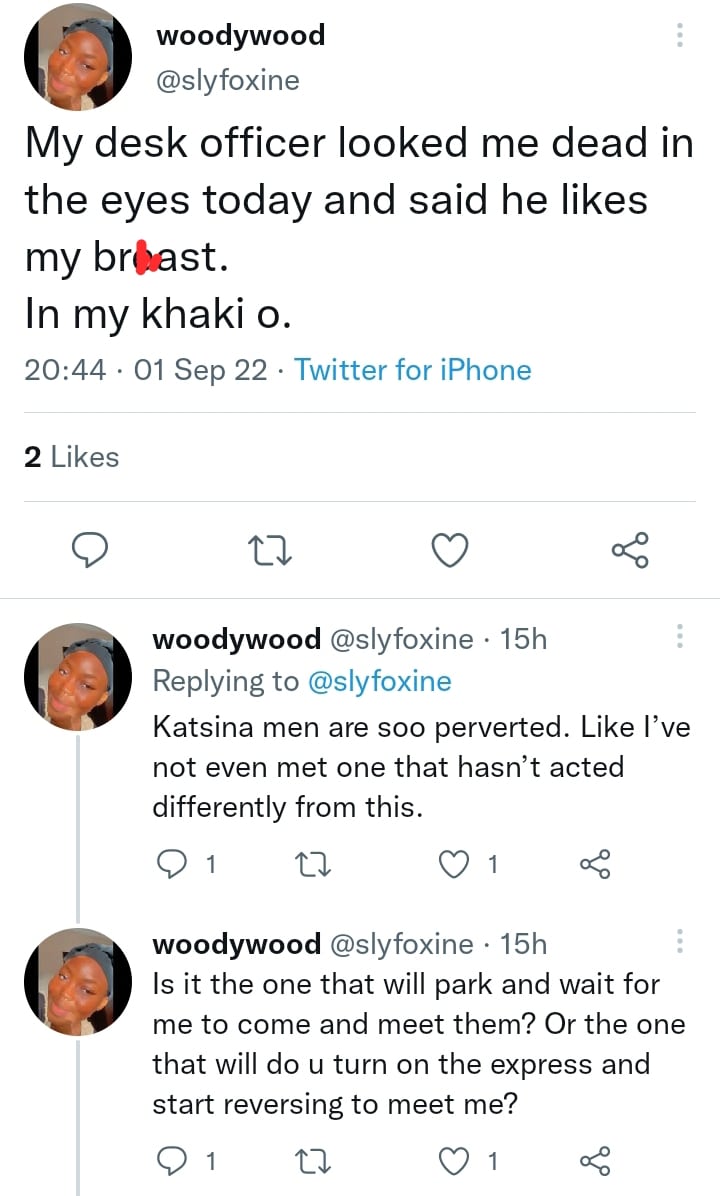Image resolution: width=720 pixels, height=1196 pixels.
Task: Retweet the u turn tweet
Action: coord(318,1161)
